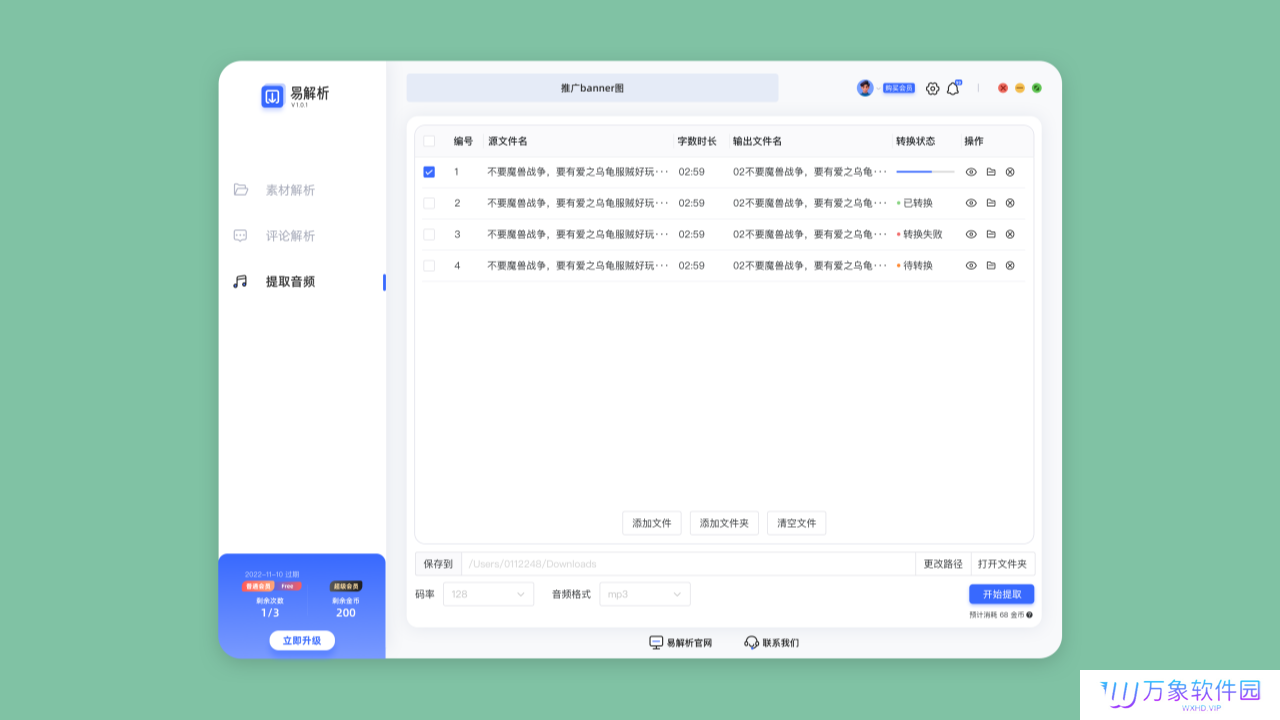Image resolution: width=1280 pixels, height=720 pixels.
Task: Start extraction with 开始提取 button
Action: coord(1002,594)
